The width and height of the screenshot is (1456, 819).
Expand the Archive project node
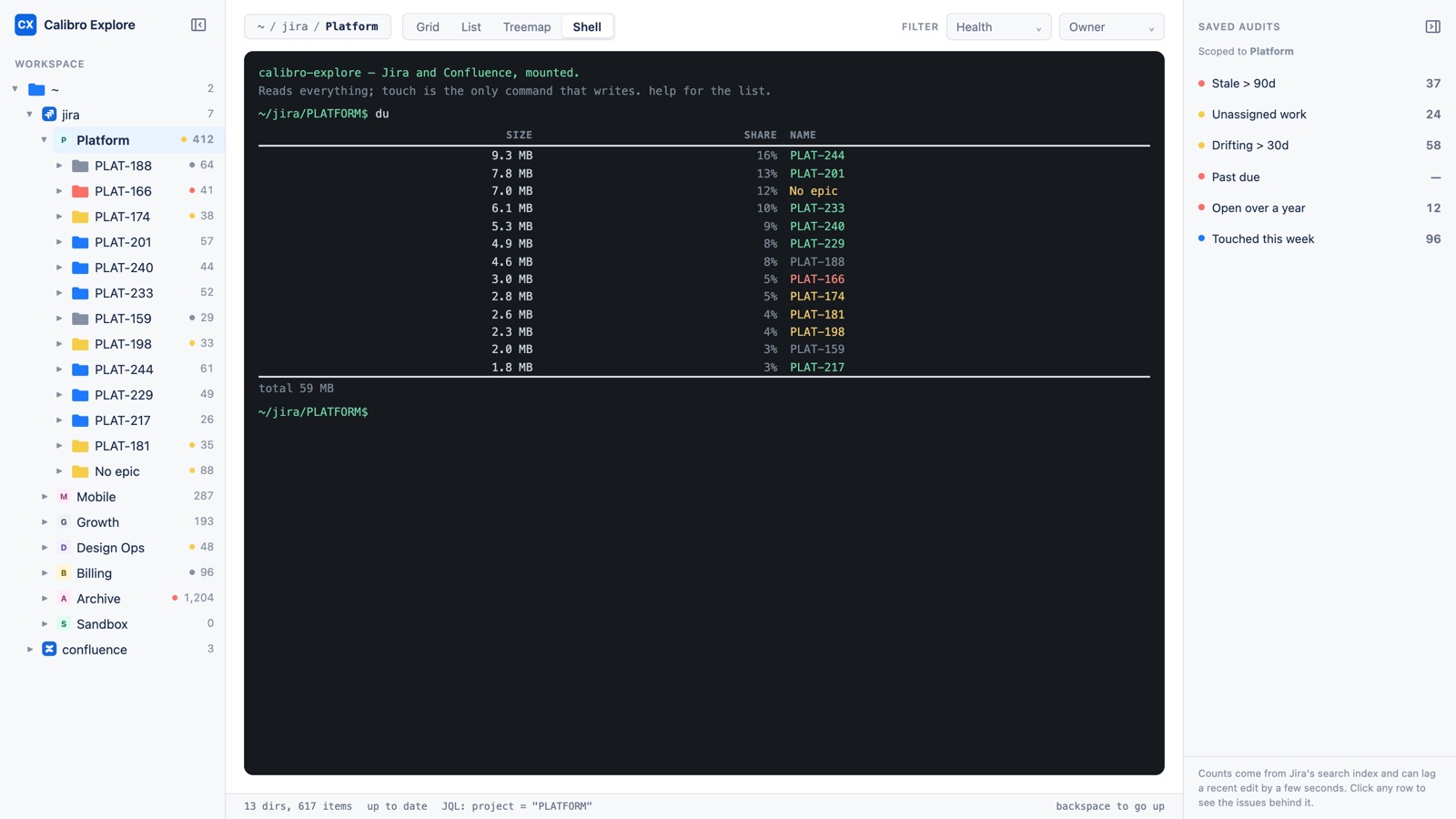[45, 599]
